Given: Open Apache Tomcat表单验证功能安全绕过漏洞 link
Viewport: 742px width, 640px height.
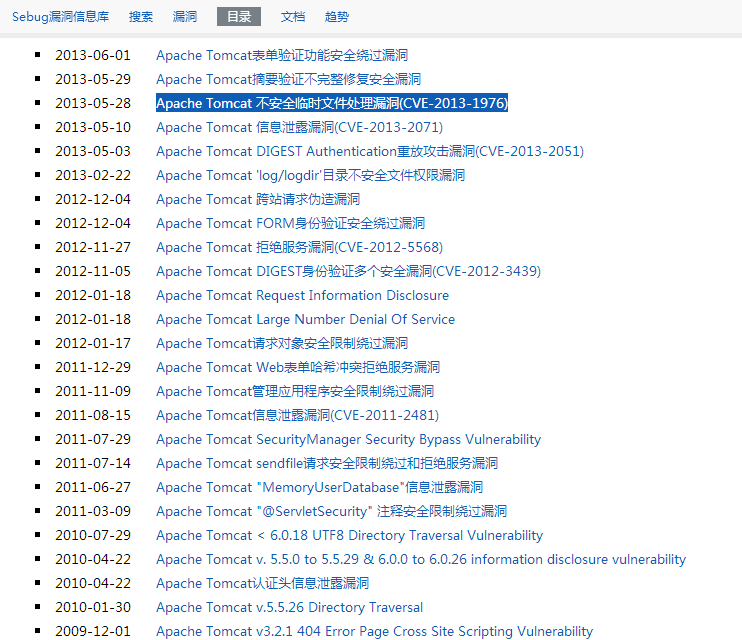Looking at the screenshot, I should pos(282,55).
